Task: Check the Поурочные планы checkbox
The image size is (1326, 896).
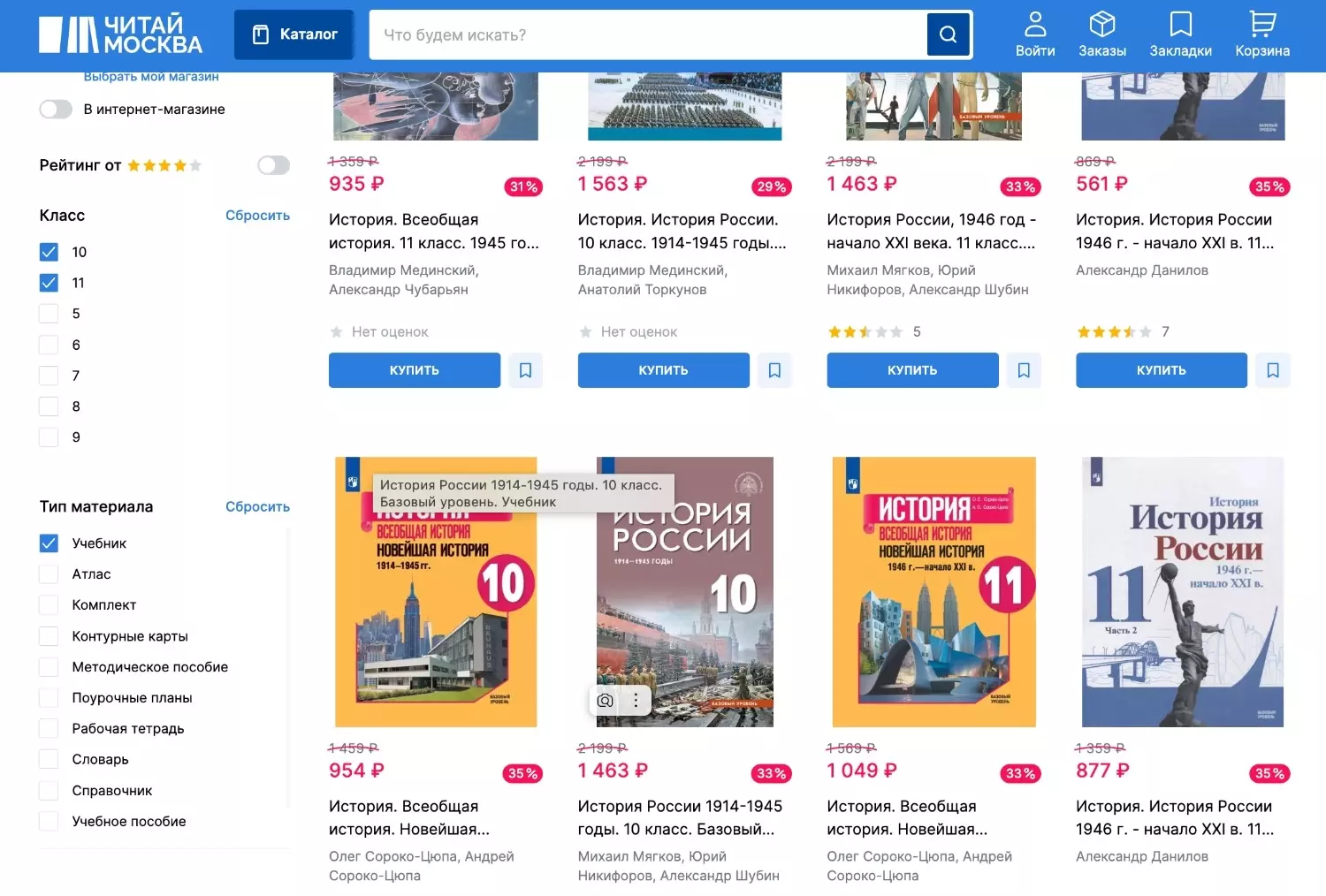Action: pos(49,698)
